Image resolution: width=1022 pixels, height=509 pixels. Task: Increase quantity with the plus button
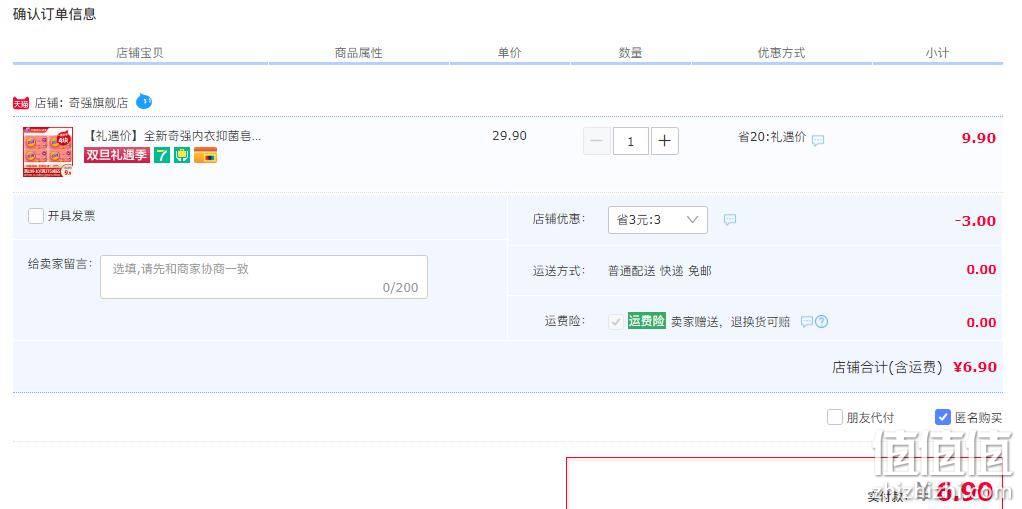point(664,141)
